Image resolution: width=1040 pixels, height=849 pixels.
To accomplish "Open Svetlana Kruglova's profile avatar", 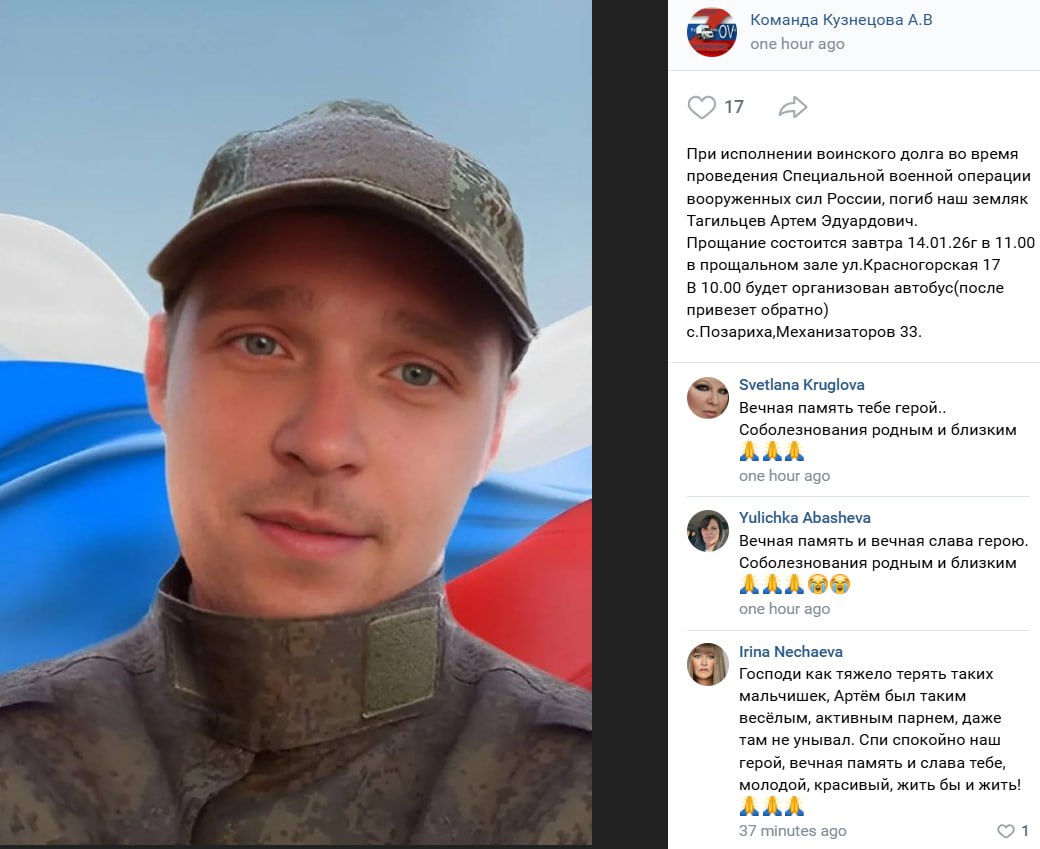I will tap(708, 398).
